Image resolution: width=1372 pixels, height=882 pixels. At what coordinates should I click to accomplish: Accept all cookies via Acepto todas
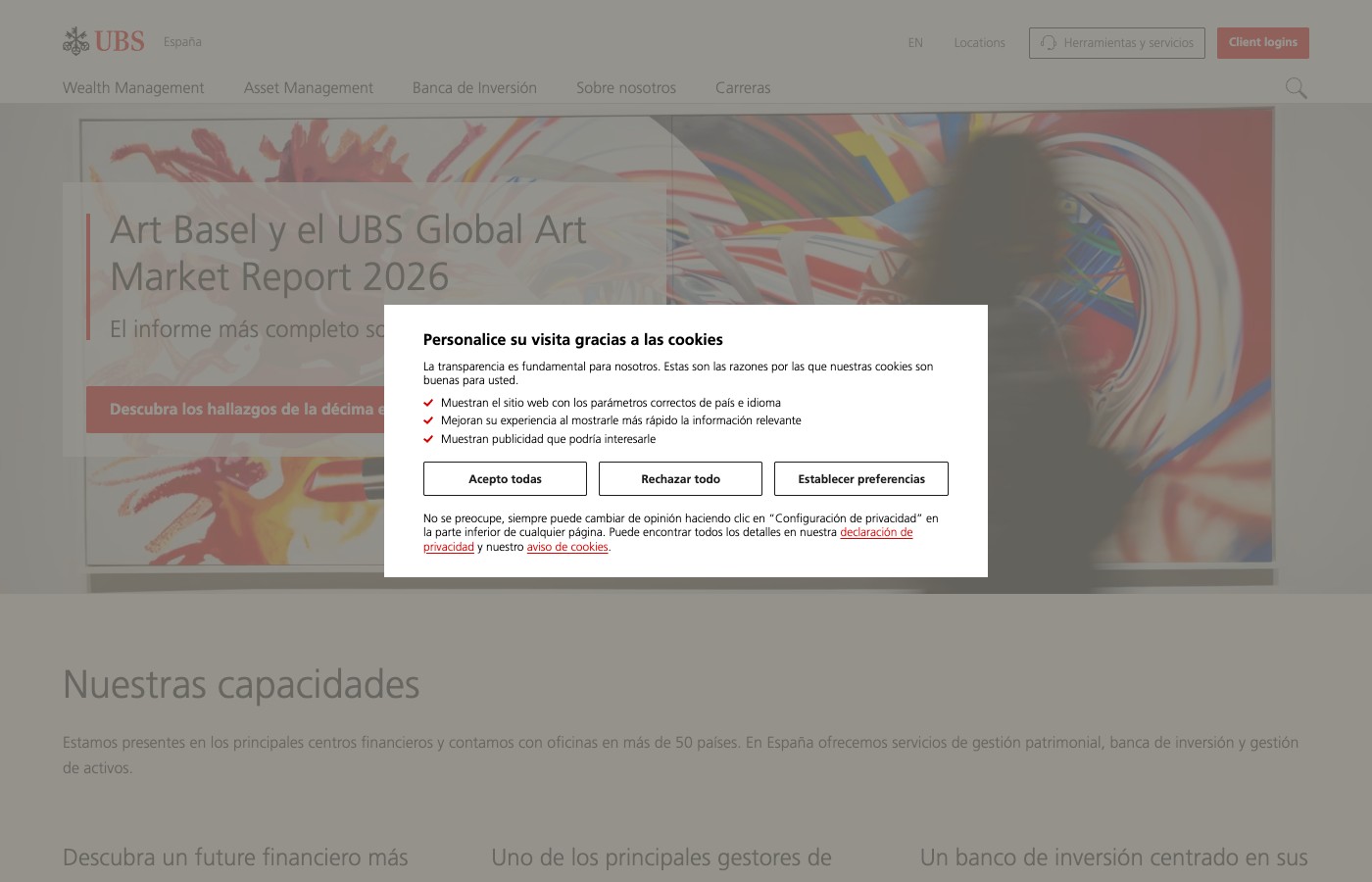point(504,478)
